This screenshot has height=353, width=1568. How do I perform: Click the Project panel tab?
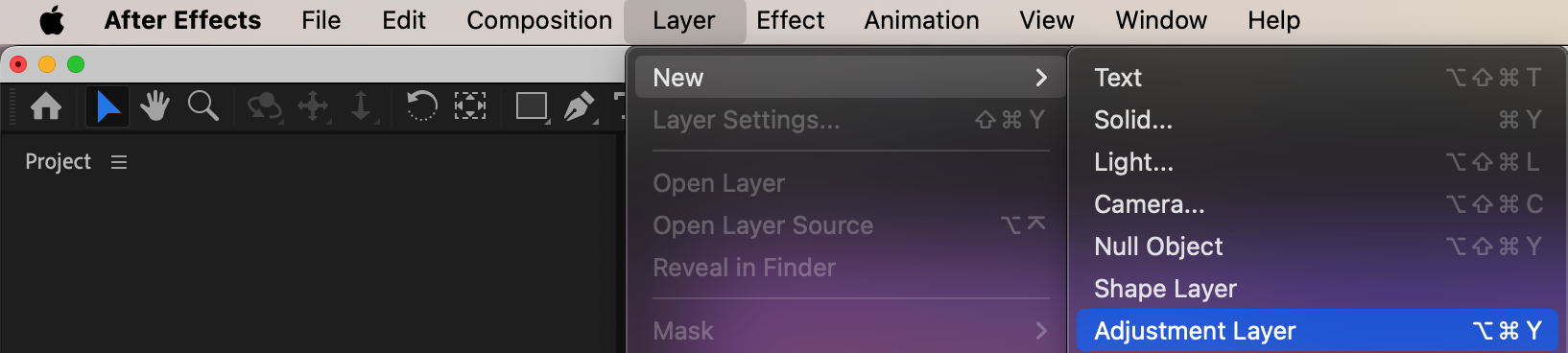[x=58, y=162]
